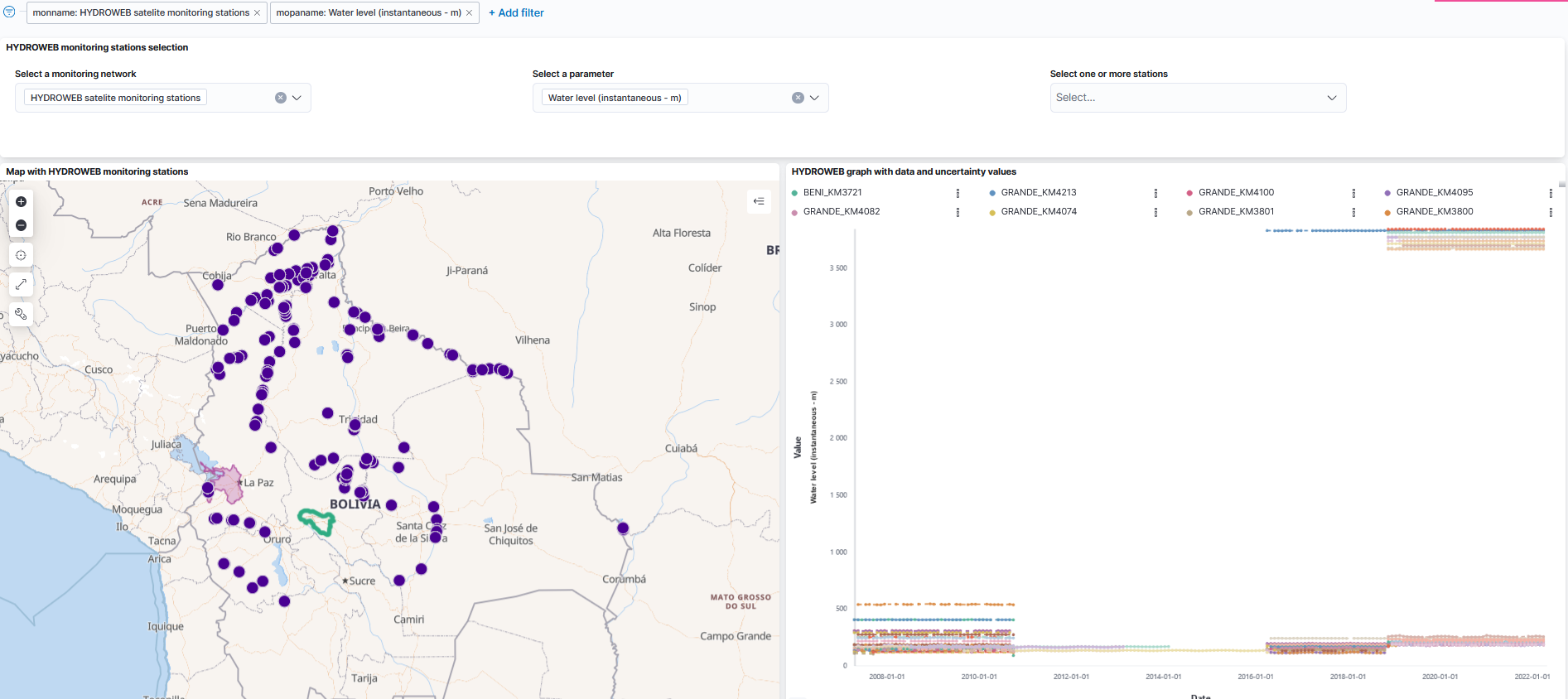Zoom in on the HYDROWEB map
Image resolution: width=1568 pixels, height=699 pixels.
[x=21, y=202]
